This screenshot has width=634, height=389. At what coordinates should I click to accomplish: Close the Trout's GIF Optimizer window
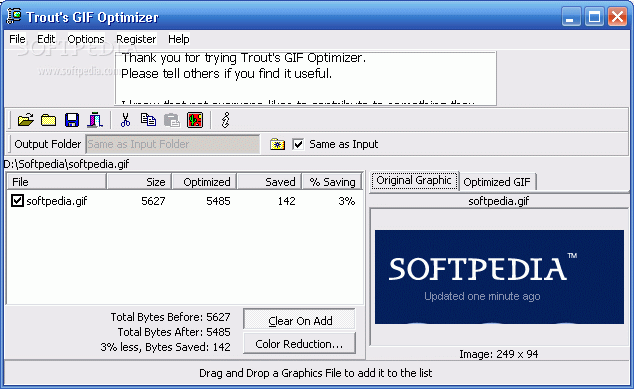[x=618, y=17]
